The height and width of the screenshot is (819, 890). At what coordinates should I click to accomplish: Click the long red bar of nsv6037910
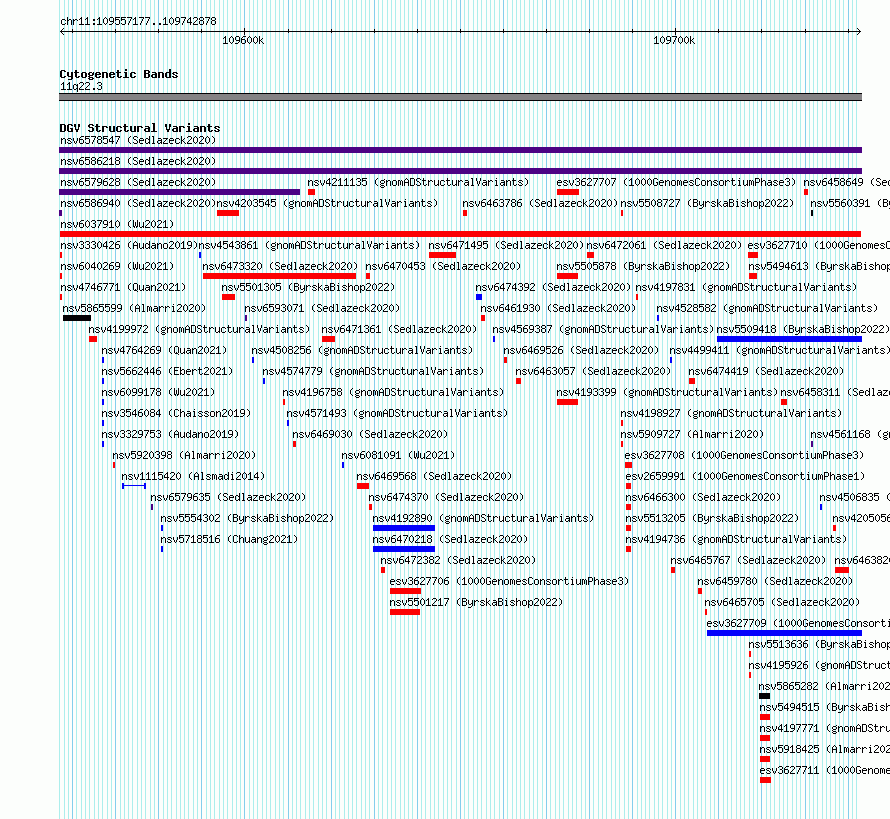tap(460, 234)
